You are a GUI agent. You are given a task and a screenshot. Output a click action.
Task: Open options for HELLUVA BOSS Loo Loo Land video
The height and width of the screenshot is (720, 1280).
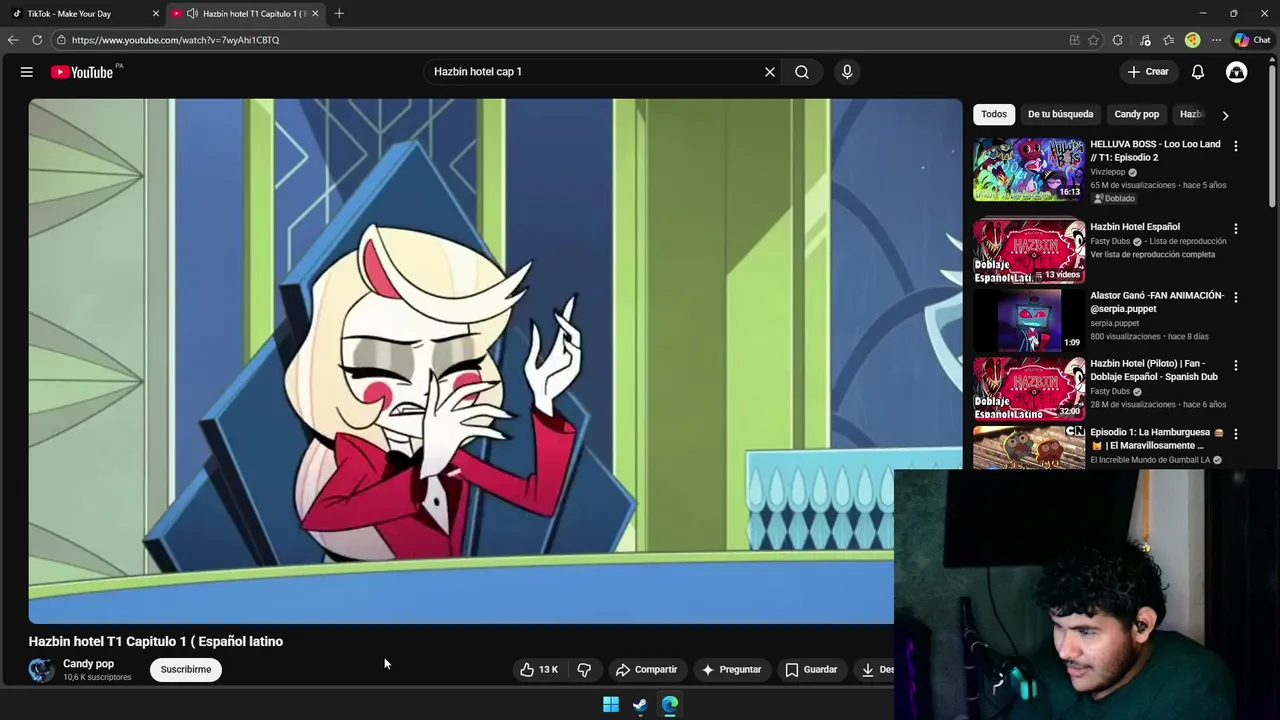coord(1236,146)
